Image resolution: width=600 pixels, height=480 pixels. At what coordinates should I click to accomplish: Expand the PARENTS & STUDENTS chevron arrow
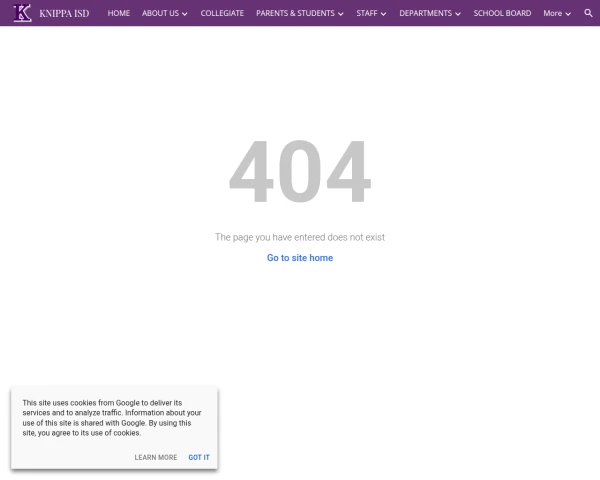coord(341,14)
